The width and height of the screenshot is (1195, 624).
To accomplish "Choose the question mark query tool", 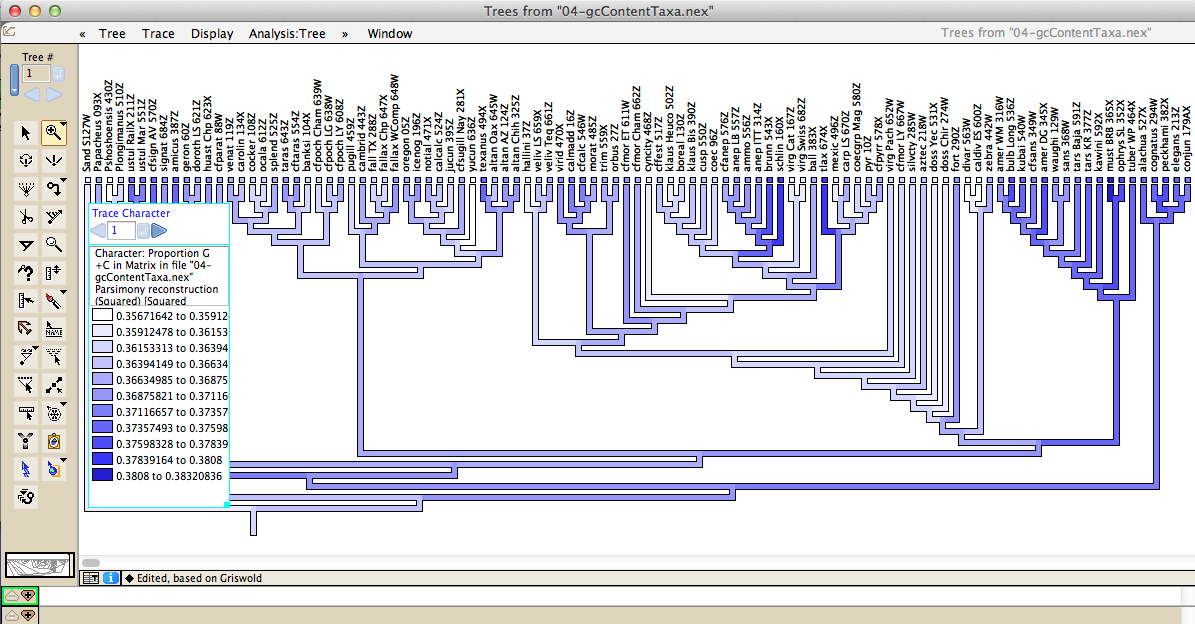I will click(24, 272).
